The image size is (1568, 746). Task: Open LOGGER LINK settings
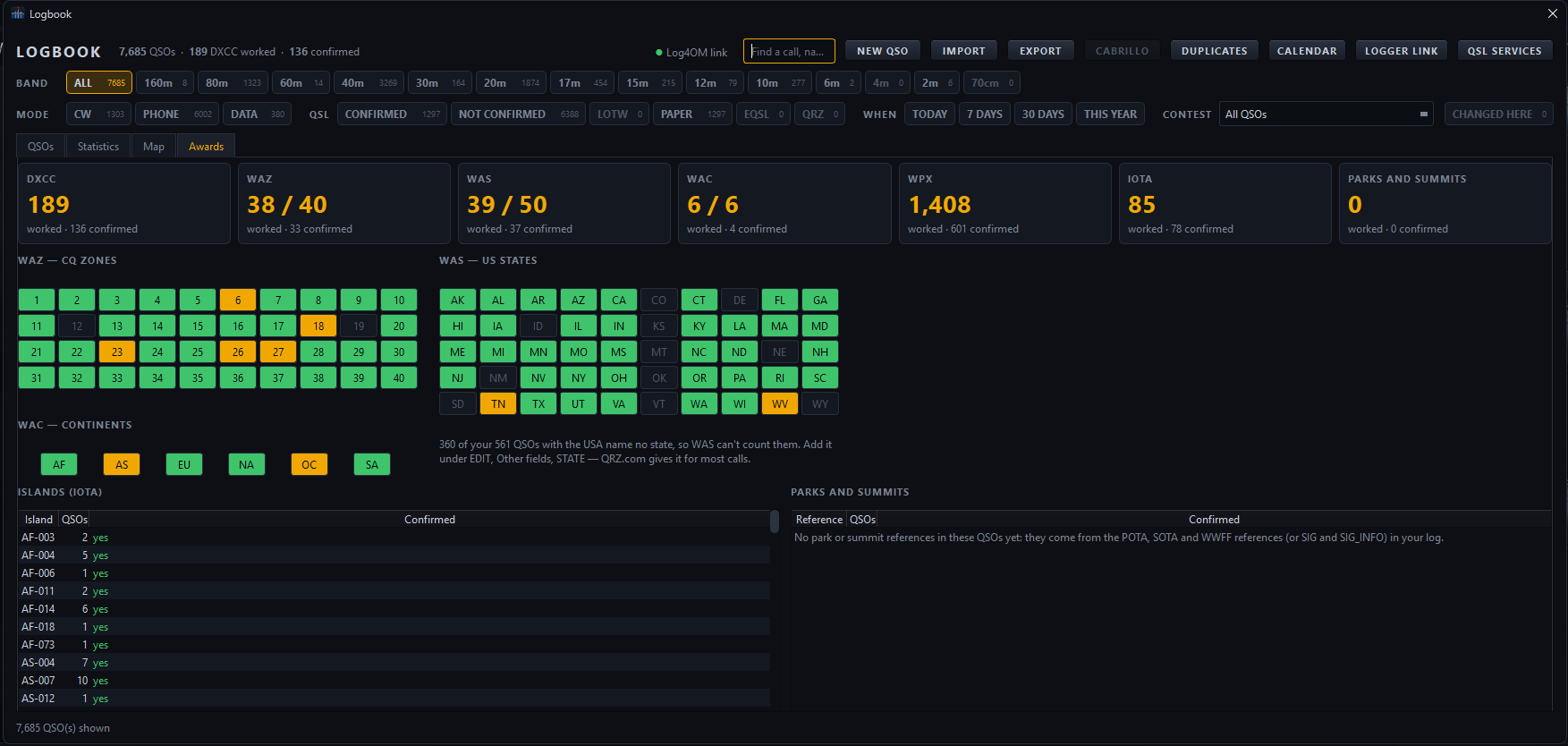pyautogui.click(x=1402, y=51)
